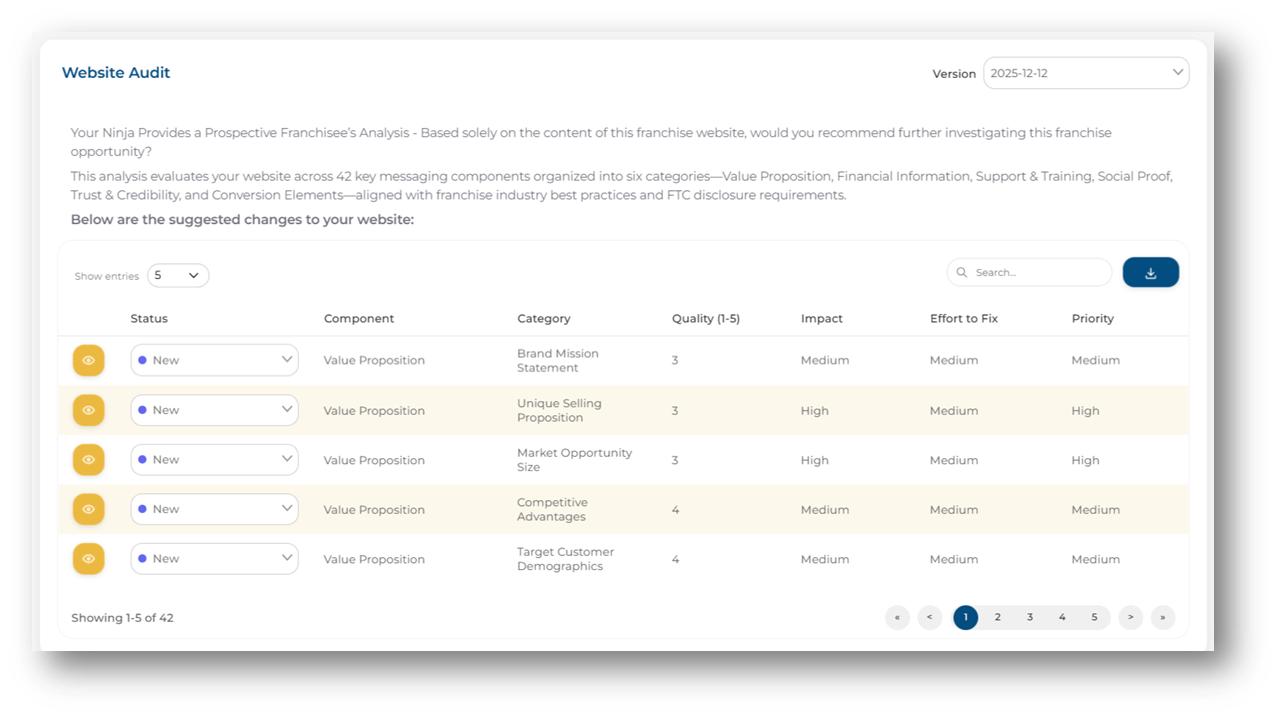The width and height of the screenshot is (1279, 716).
Task: Jump to first page of results
Action: tap(897, 618)
